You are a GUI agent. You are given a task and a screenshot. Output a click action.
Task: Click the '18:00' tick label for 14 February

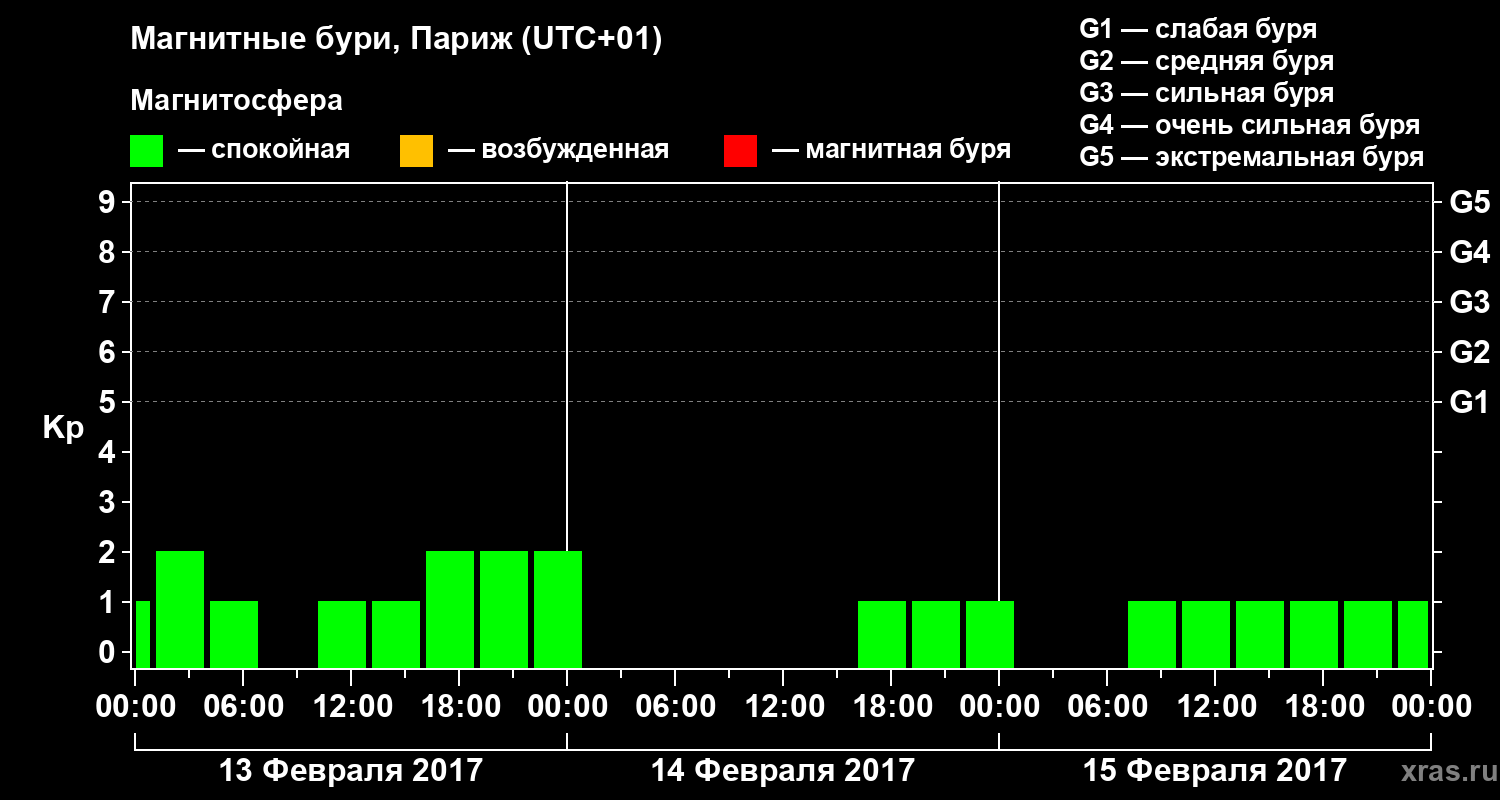coord(891,707)
